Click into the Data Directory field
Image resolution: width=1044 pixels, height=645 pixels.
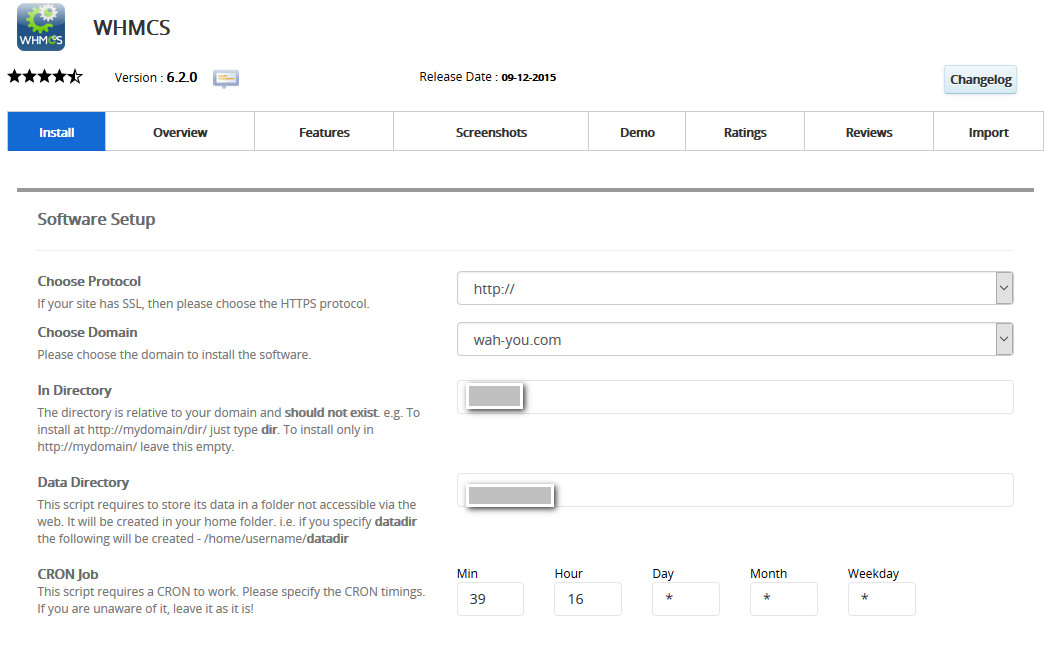[735, 490]
